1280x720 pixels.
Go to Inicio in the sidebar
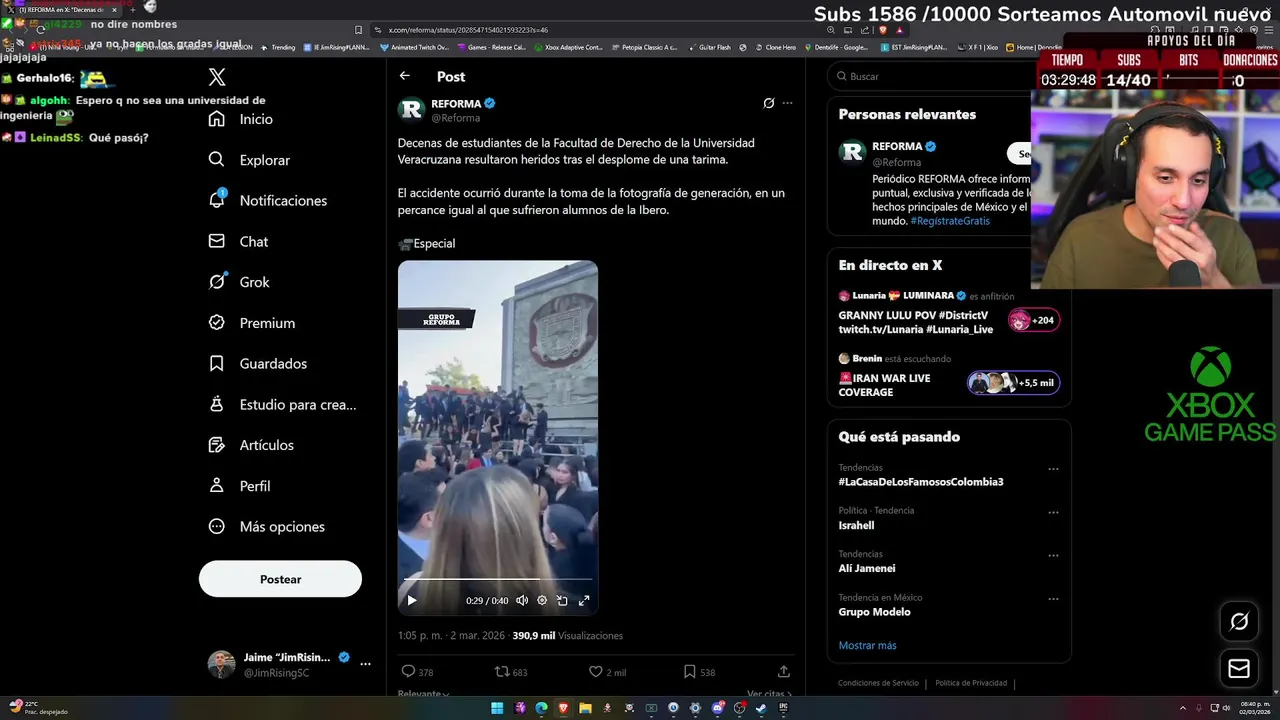click(240, 119)
